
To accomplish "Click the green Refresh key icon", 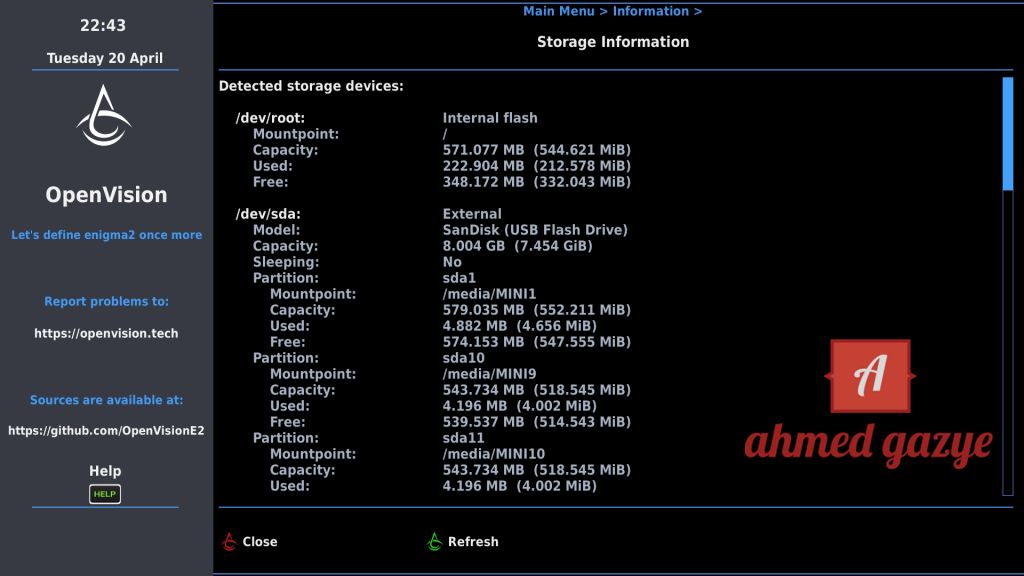I will [434, 541].
